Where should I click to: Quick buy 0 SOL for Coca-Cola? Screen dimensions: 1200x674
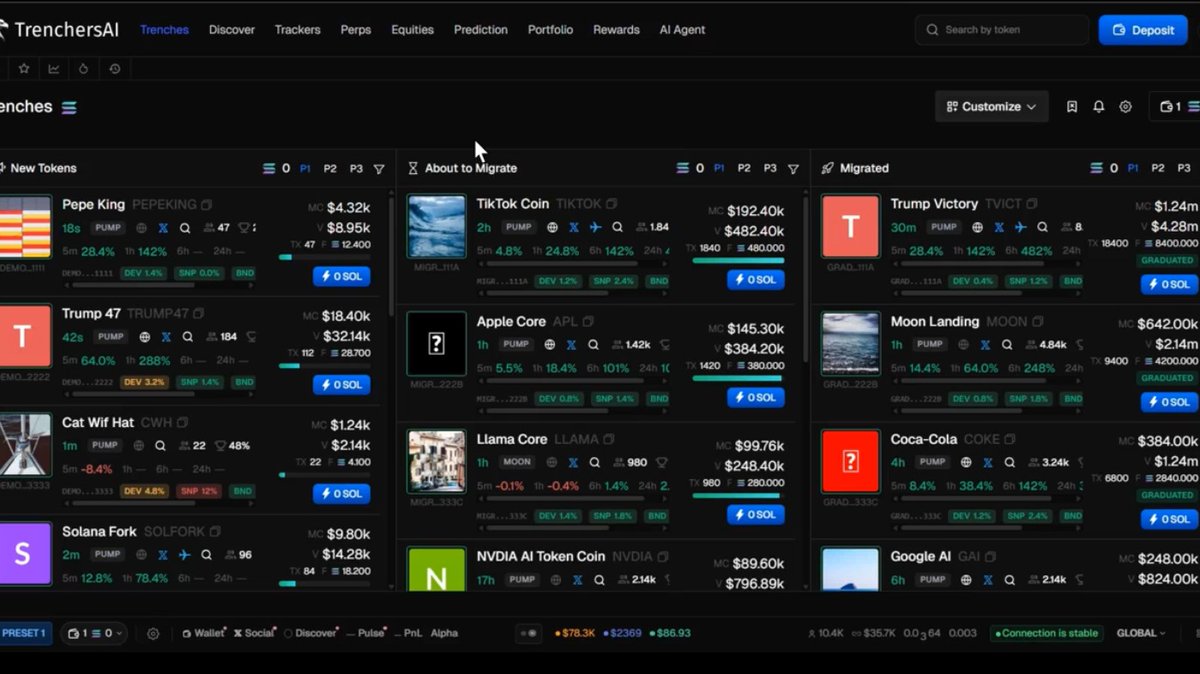(x=1170, y=519)
